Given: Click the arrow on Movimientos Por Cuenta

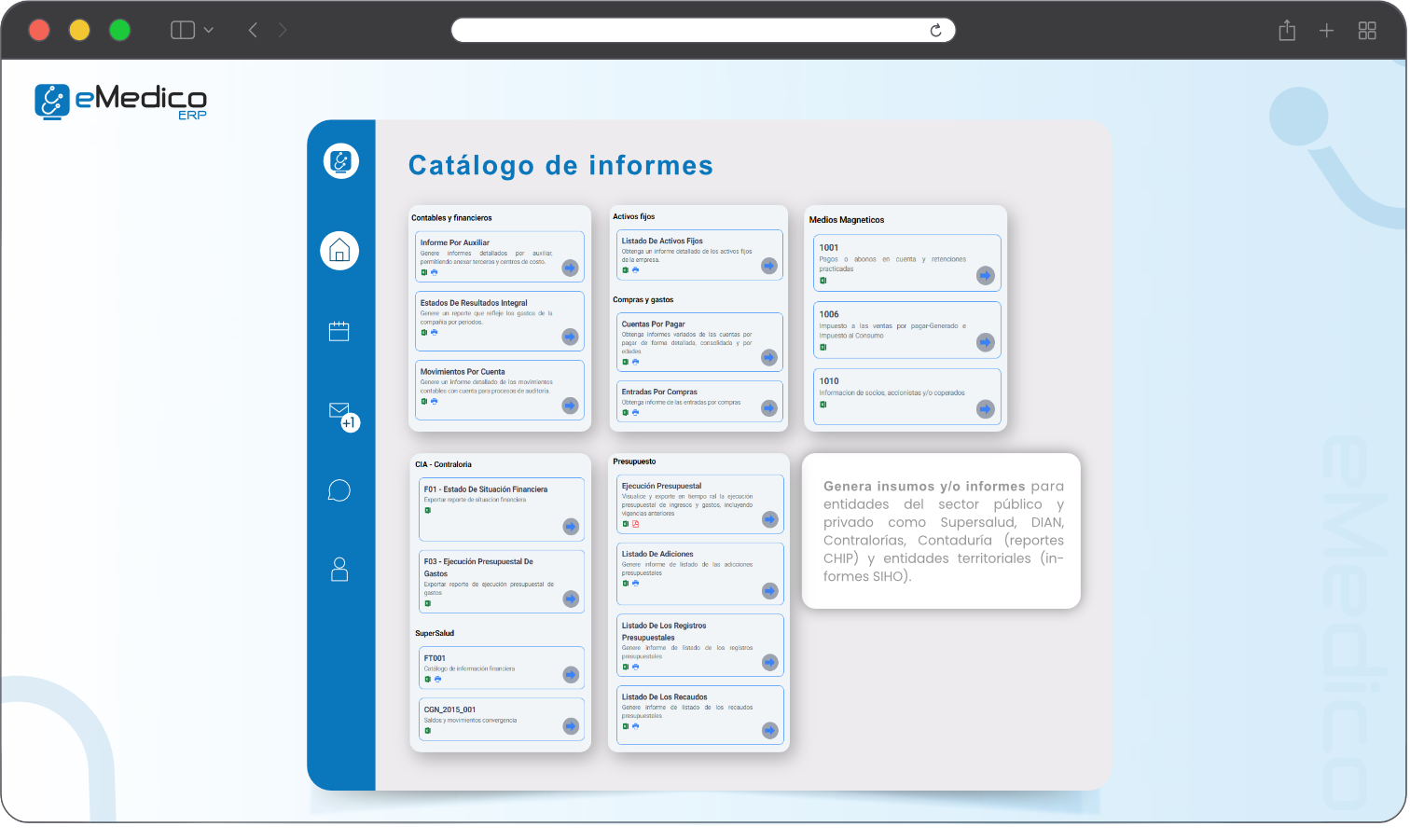Looking at the screenshot, I should click(x=571, y=406).
